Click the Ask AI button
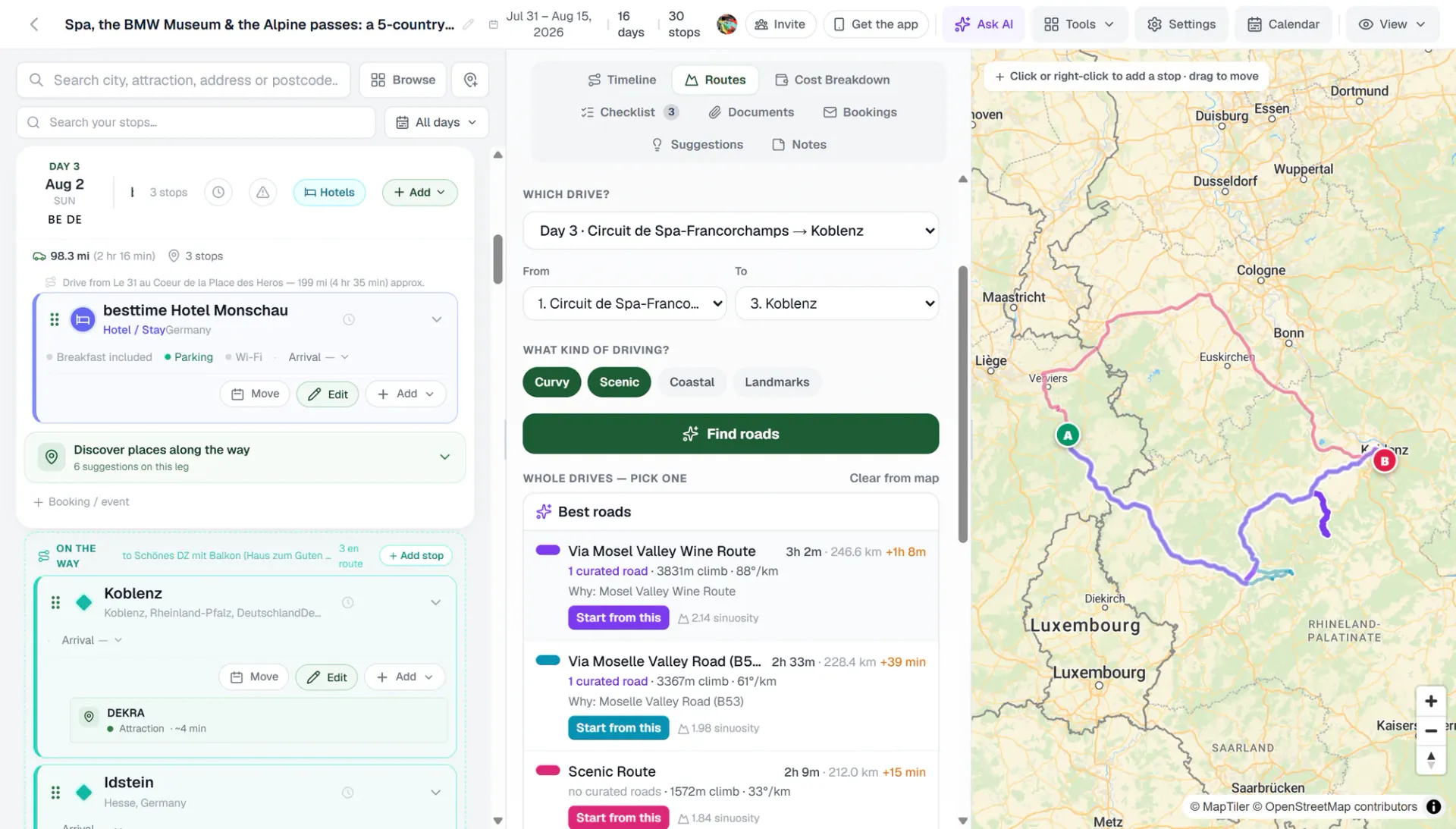1456x829 pixels. (x=984, y=24)
